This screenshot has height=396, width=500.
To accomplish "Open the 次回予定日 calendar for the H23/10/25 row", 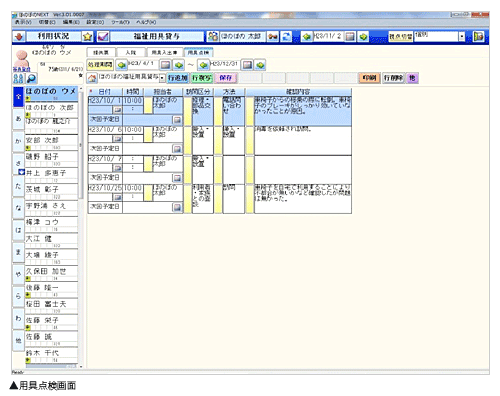I will click(x=177, y=207).
